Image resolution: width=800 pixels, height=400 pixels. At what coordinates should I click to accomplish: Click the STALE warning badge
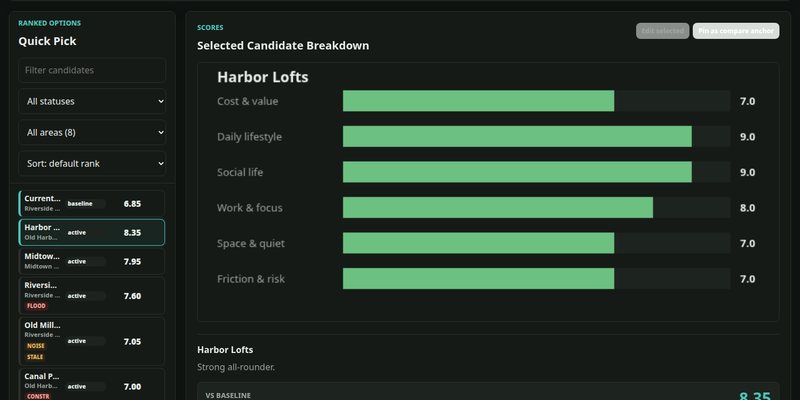pos(35,357)
